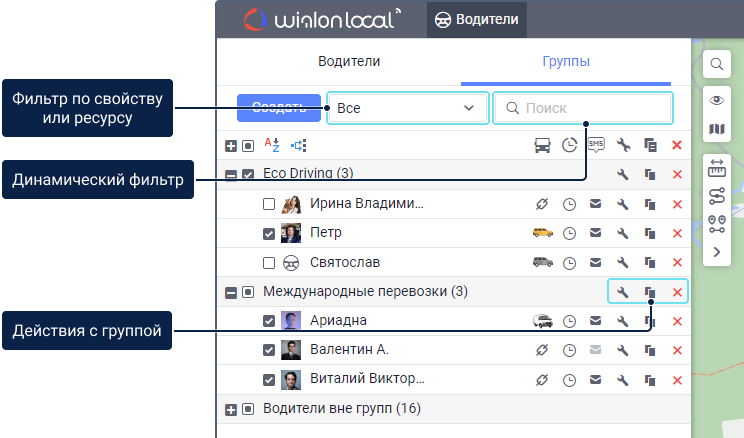Switch to the Группы tab
Viewport: 744px width, 438px height.
tap(566, 61)
